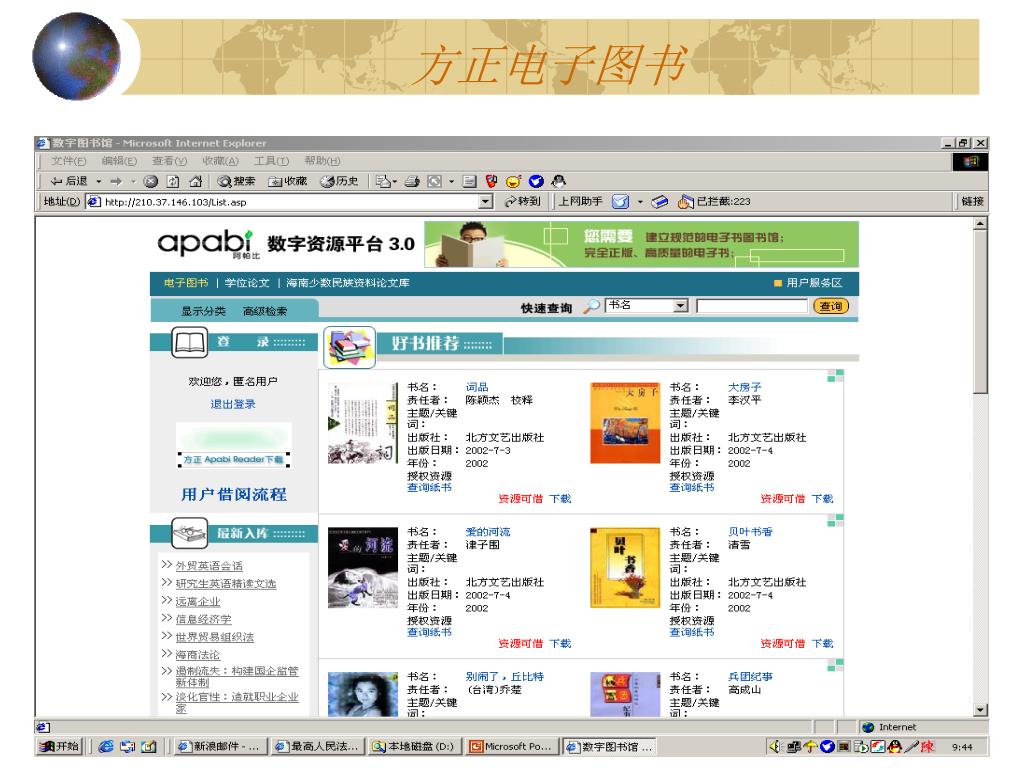Click the Mail toolbar icon

(383, 182)
